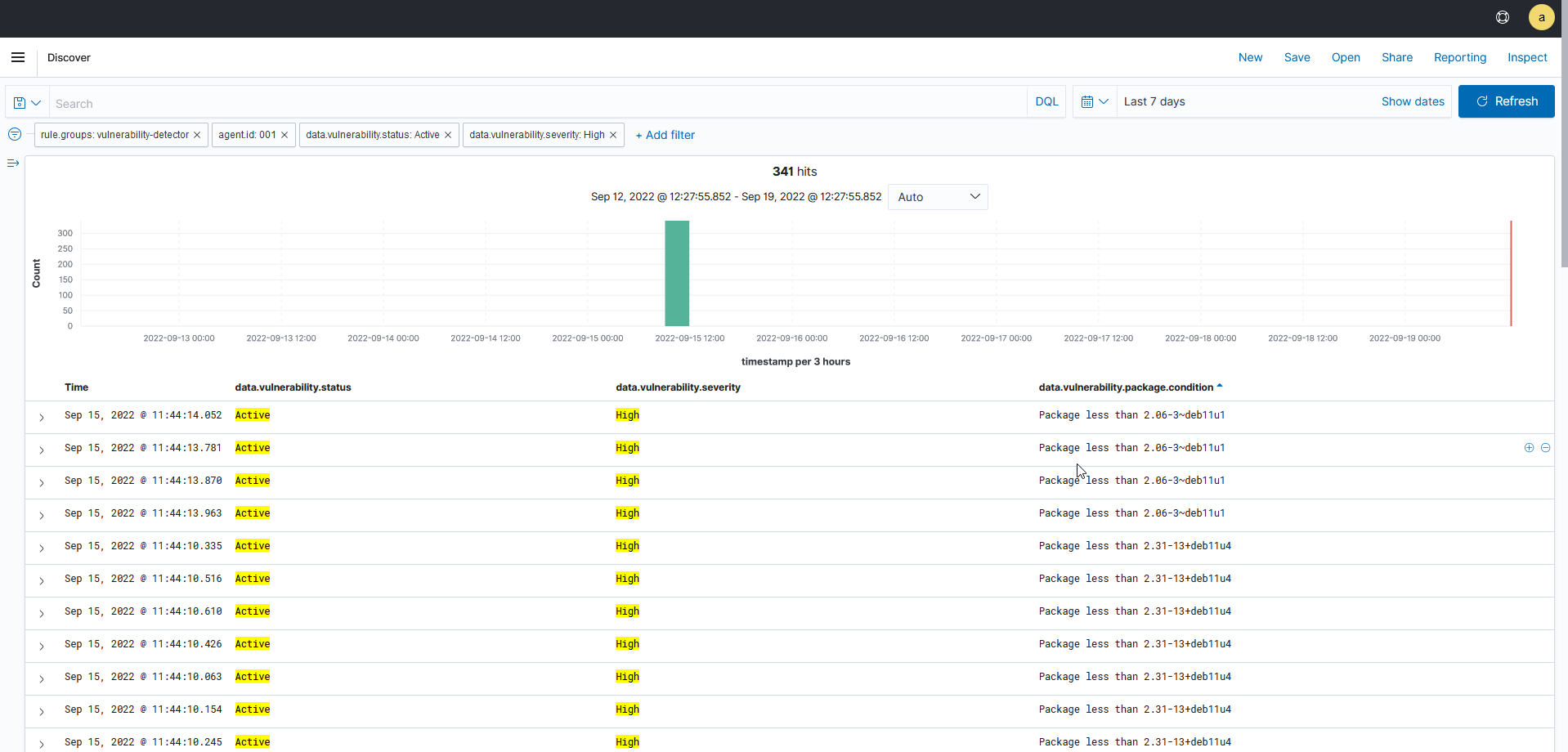The width and height of the screenshot is (1568, 752).
Task: Toggle sort on data.vulnerability.package.condition column
Action: tap(1220, 386)
